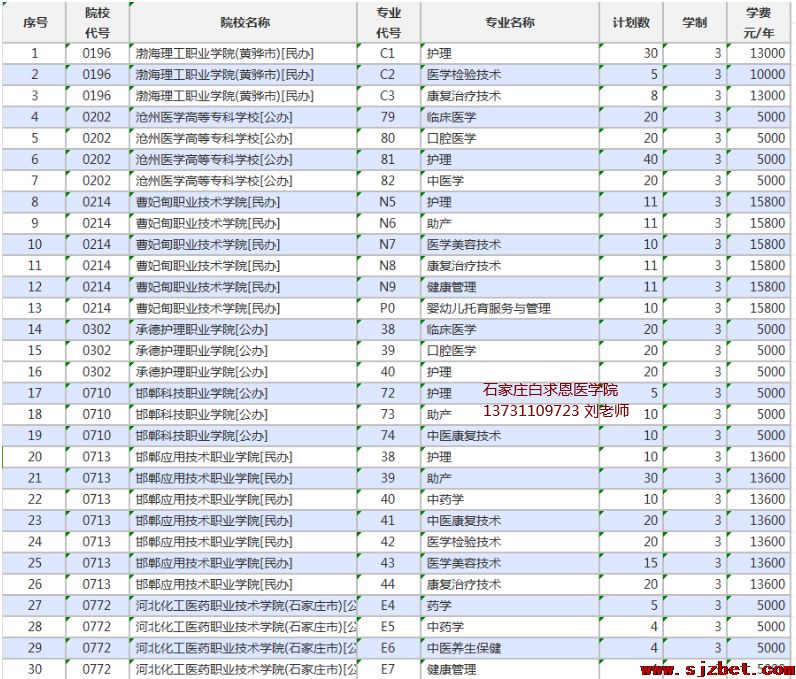
Task: Select sequence number 30 cell
Action: [34, 669]
